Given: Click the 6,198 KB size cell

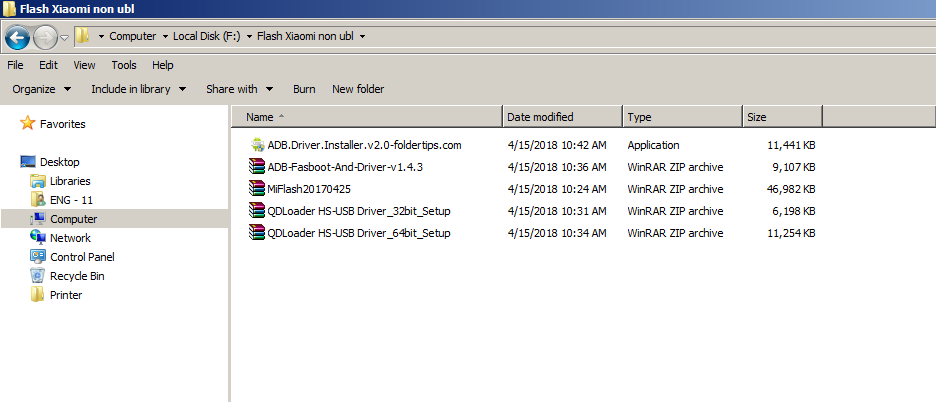Looking at the screenshot, I should 793,211.
